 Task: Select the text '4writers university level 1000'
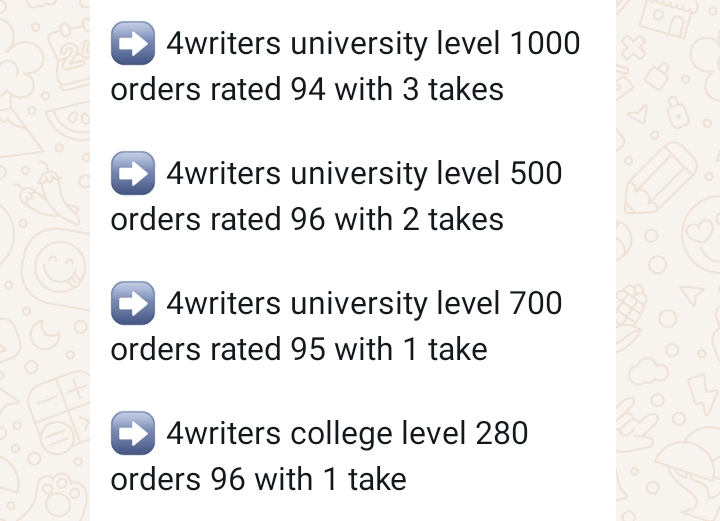click(x=373, y=44)
